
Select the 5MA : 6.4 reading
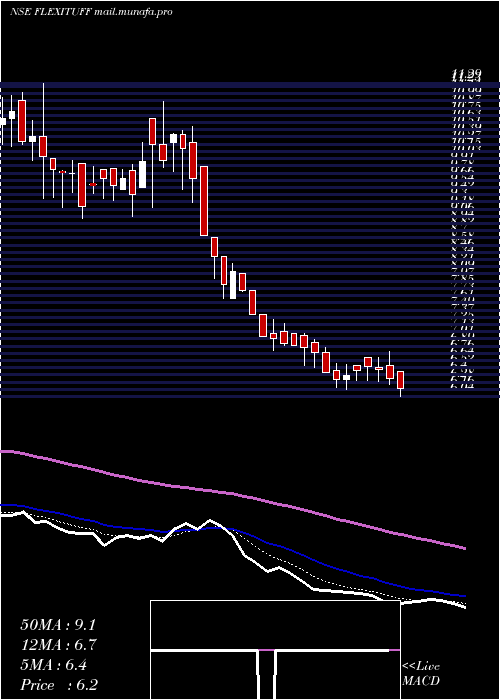[x=54, y=665]
